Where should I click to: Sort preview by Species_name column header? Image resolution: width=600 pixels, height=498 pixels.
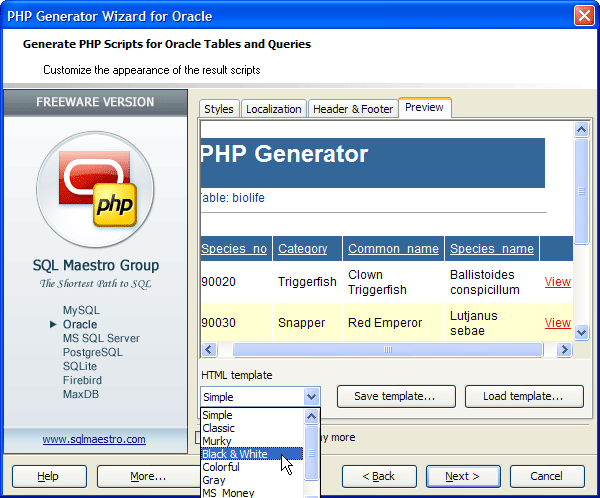click(492, 249)
